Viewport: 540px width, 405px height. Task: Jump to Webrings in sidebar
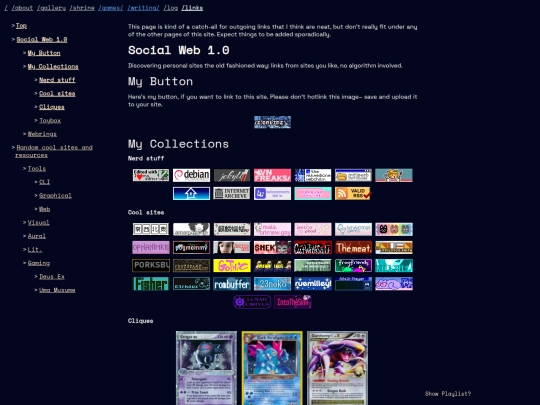42,134
